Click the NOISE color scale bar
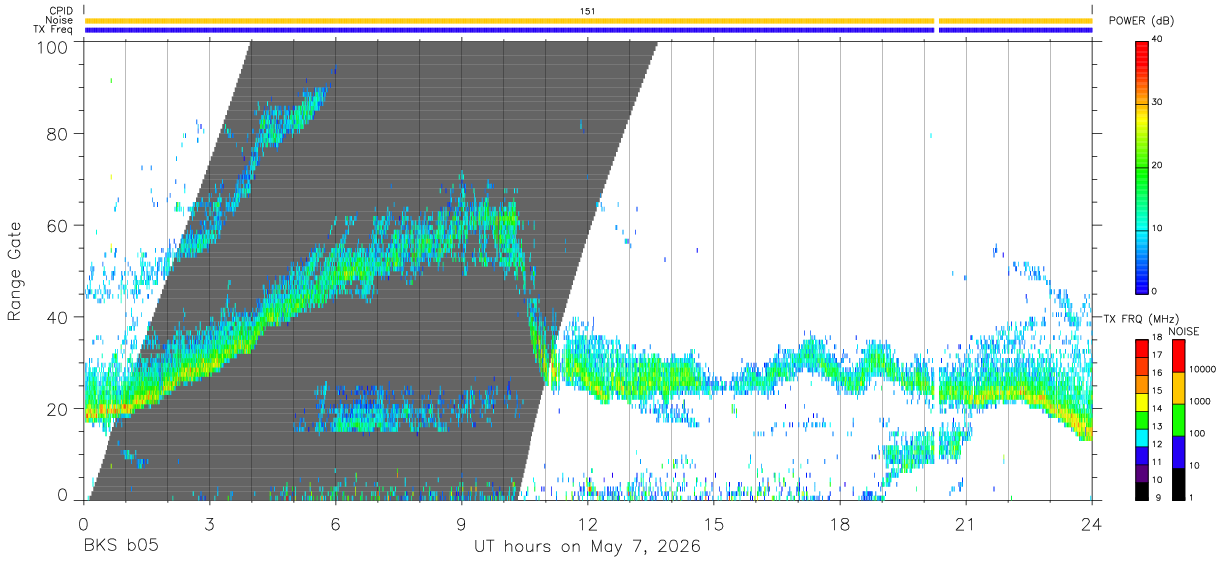Viewport: 1228px width, 567px height. tap(1178, 419)
